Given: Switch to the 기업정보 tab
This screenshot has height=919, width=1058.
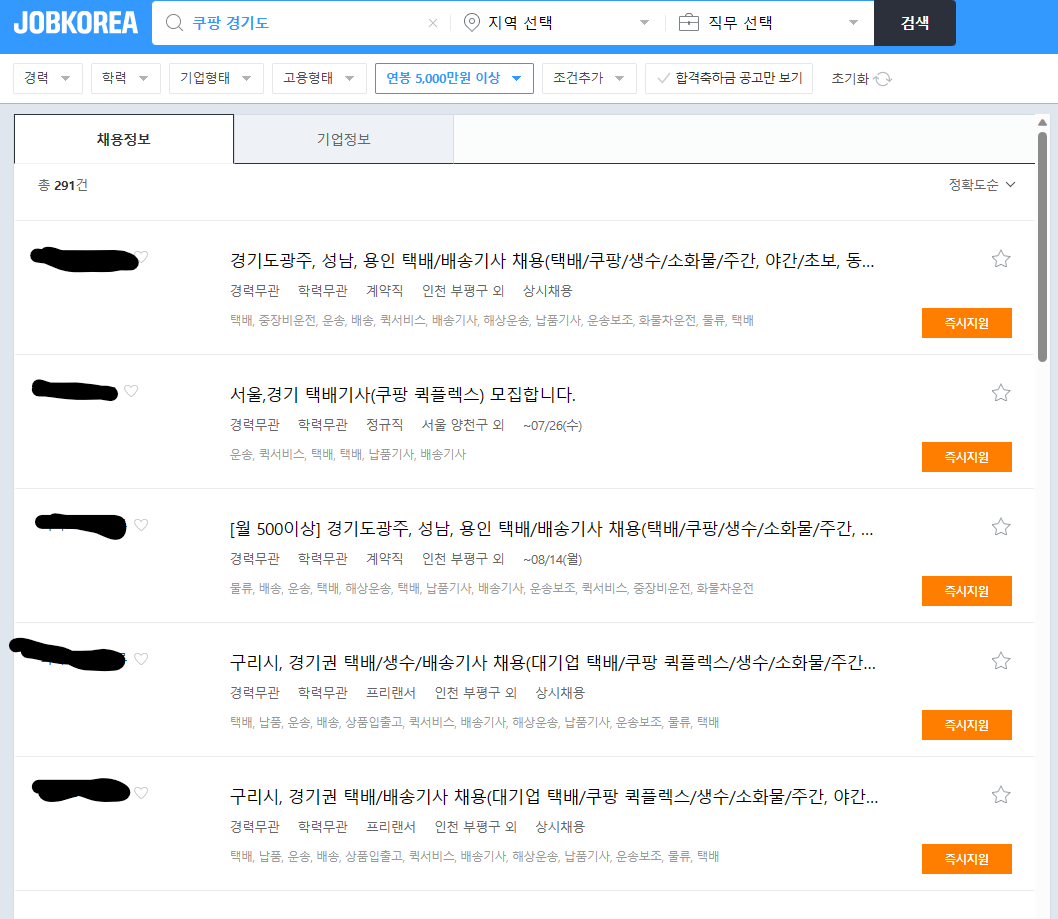Looking at the screenshot, I should tap(343, 139).
